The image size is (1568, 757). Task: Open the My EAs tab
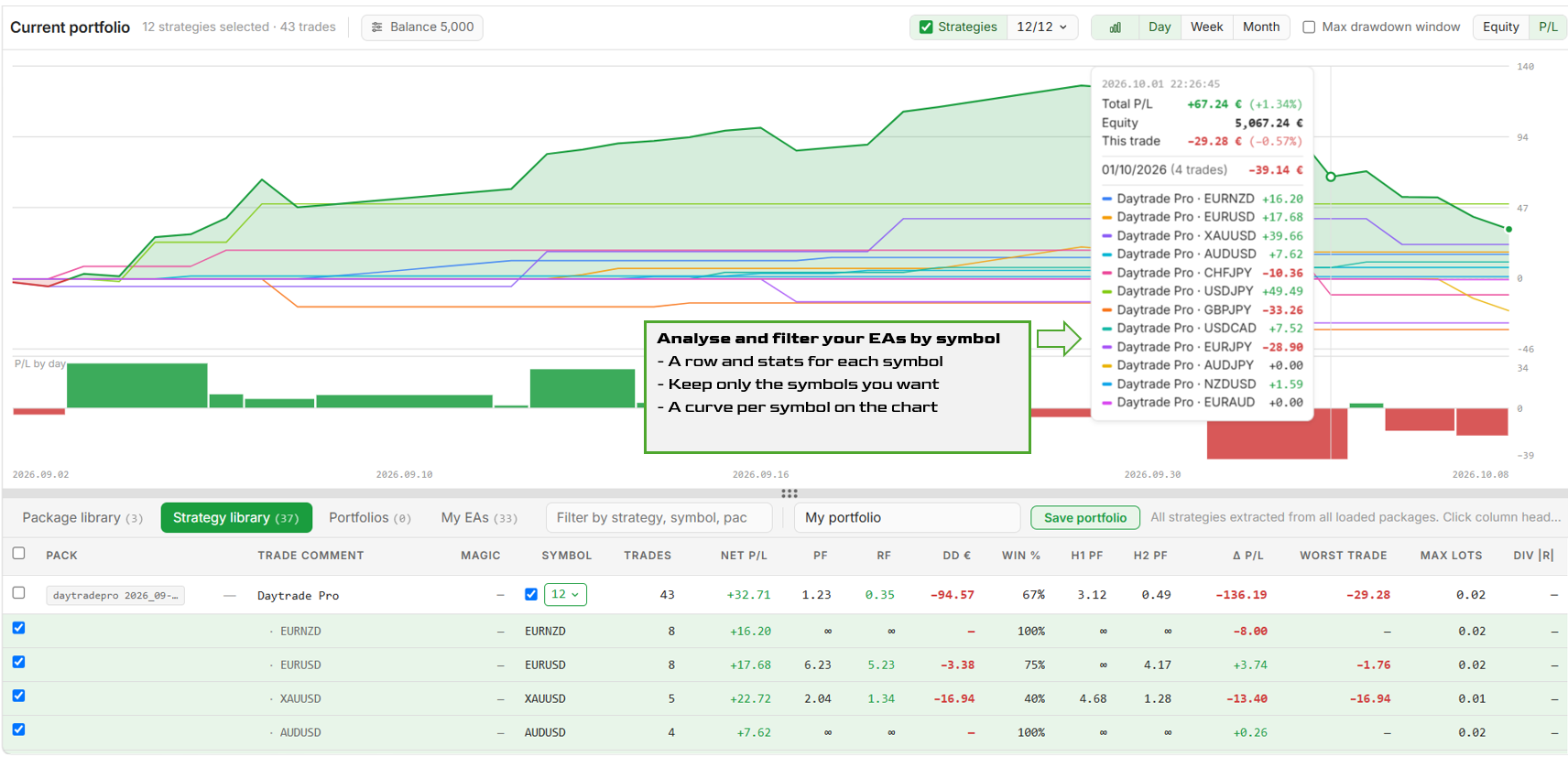pos(479,518)
